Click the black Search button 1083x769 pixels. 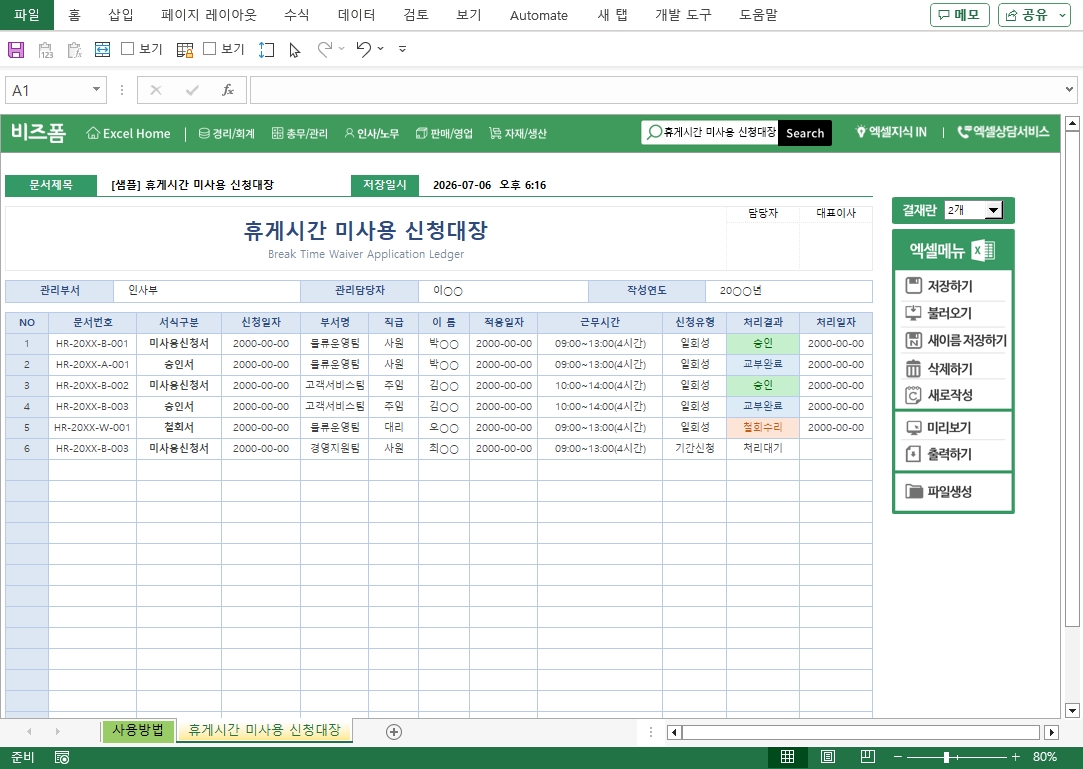tap(805, 133)
